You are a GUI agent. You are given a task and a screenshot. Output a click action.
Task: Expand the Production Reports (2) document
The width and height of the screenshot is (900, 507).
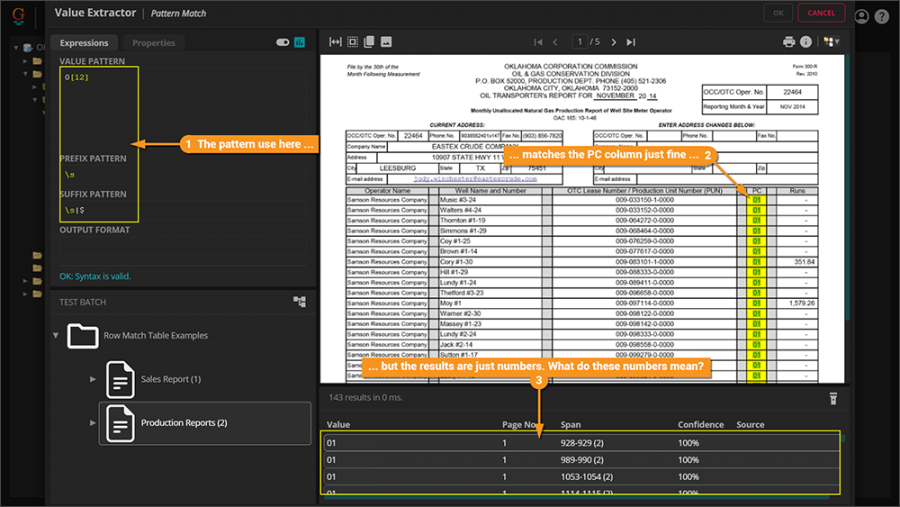[93, 423]
